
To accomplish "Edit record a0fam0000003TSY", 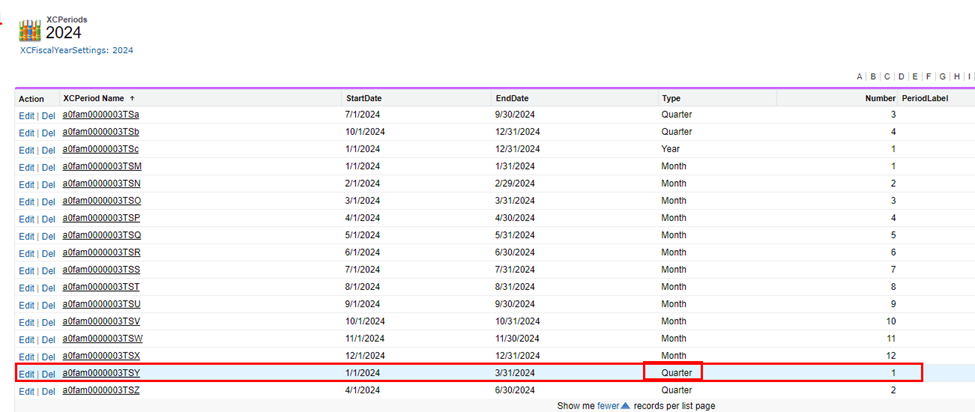I will [26, 374].
